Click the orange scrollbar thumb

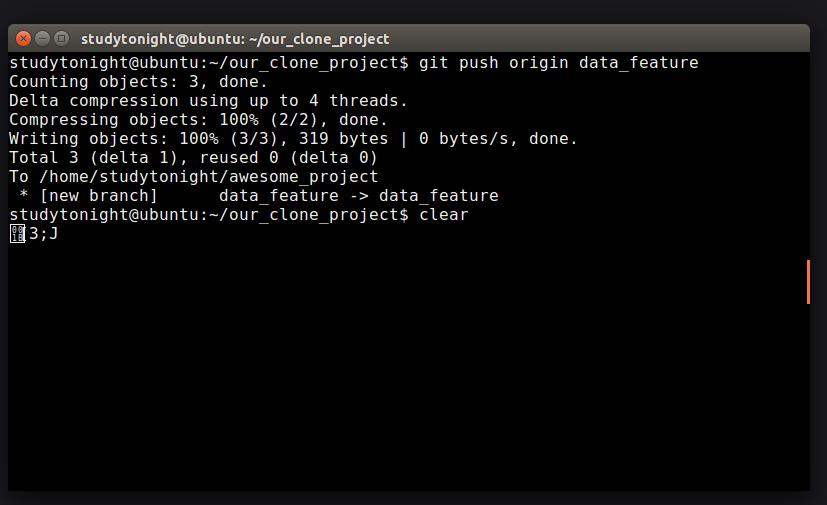pos(808,282)
